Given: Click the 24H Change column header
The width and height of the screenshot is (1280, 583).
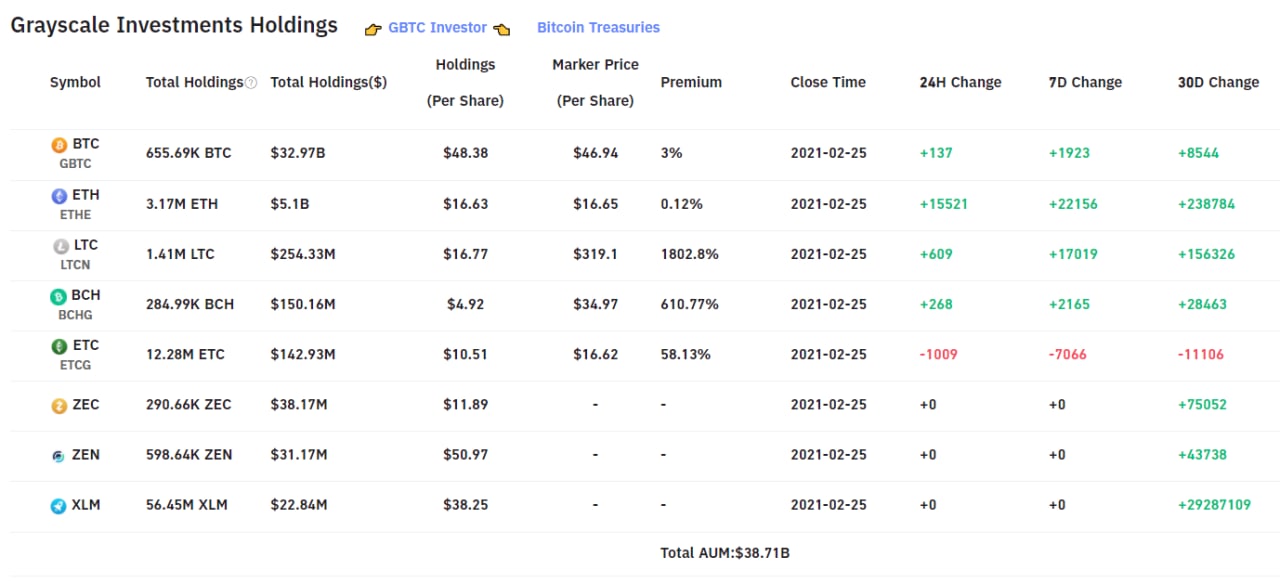Looking at the screenshot, I should click(960, 82).
